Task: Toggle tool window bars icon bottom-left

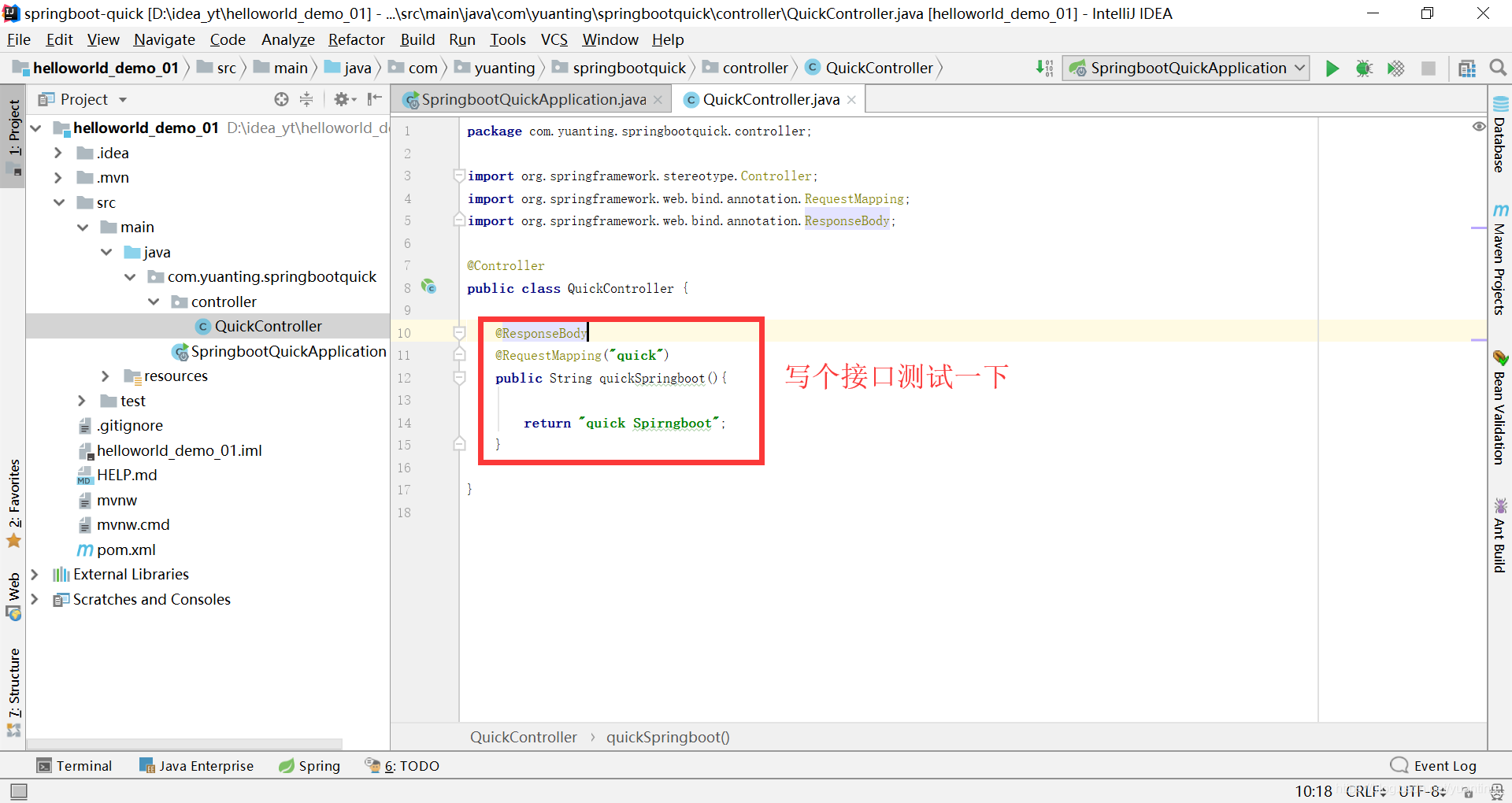Action: coord(19,791)
